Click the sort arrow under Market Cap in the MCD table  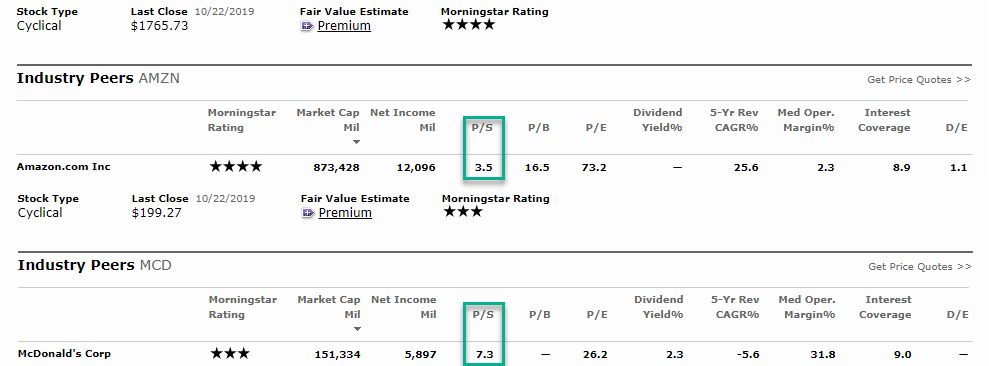(x=357, y=329)
